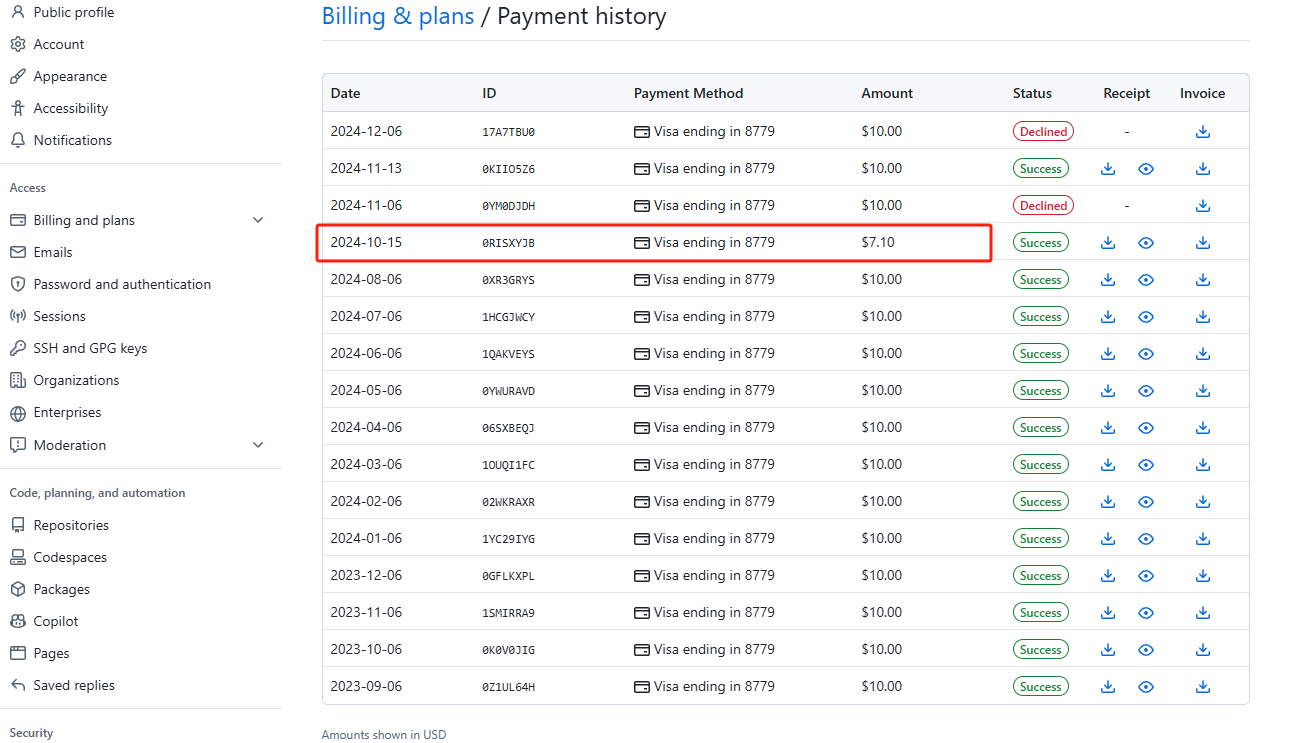Open Billing & plans breadcrumb link
The image size is (1305, 743).
[x=398, y=16]
